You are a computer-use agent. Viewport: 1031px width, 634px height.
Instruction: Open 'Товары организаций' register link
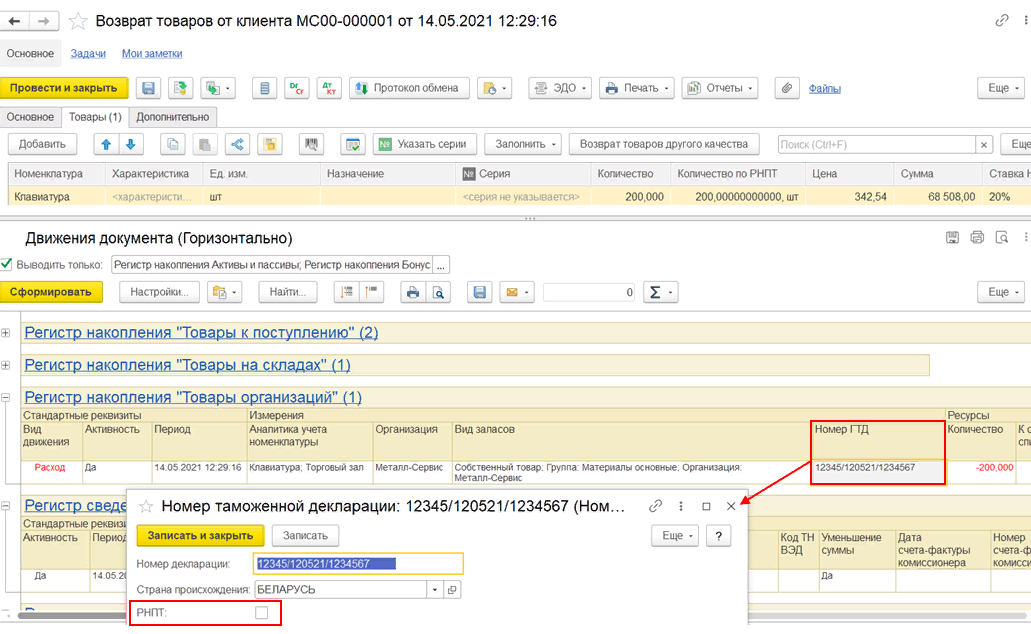(x=193, y=397)
